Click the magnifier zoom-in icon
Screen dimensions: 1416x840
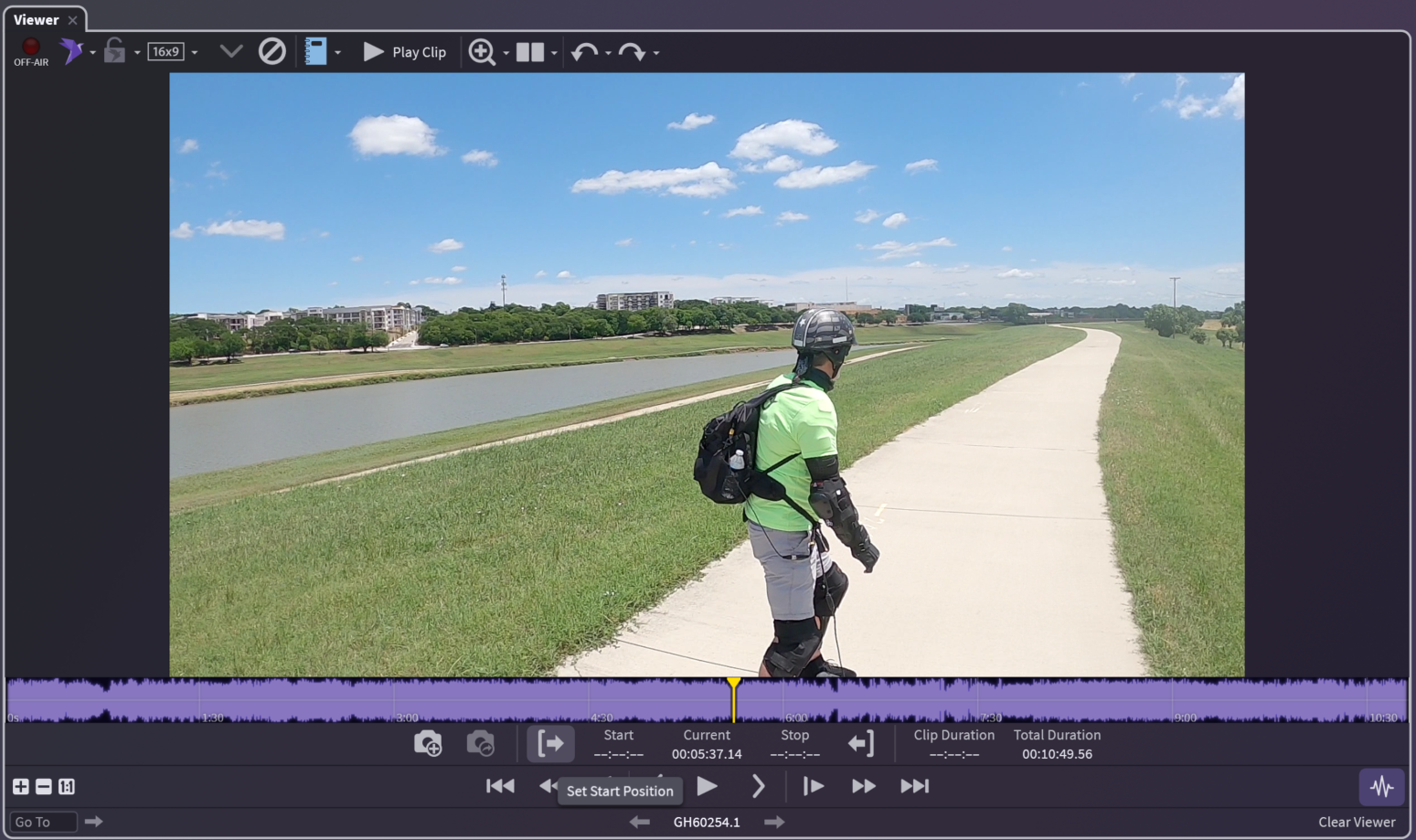(x=481, y=52)
